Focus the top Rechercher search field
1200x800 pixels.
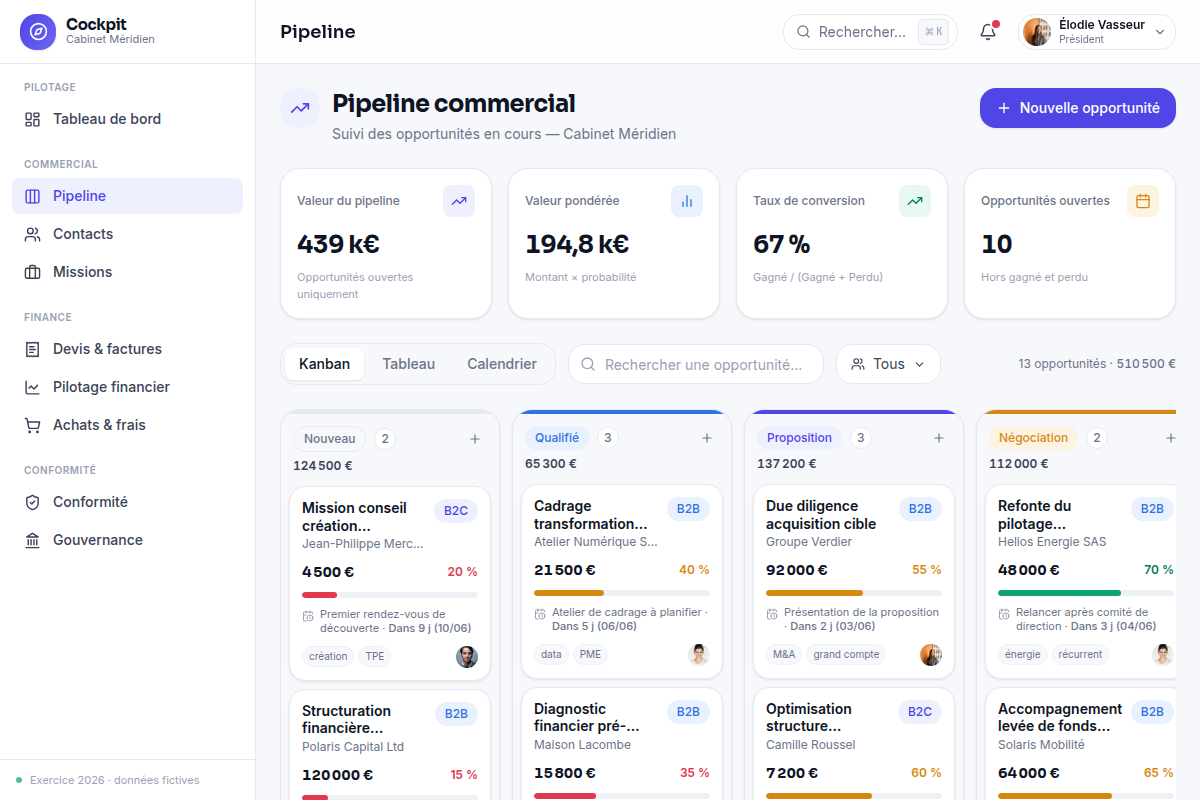[870, 32]
